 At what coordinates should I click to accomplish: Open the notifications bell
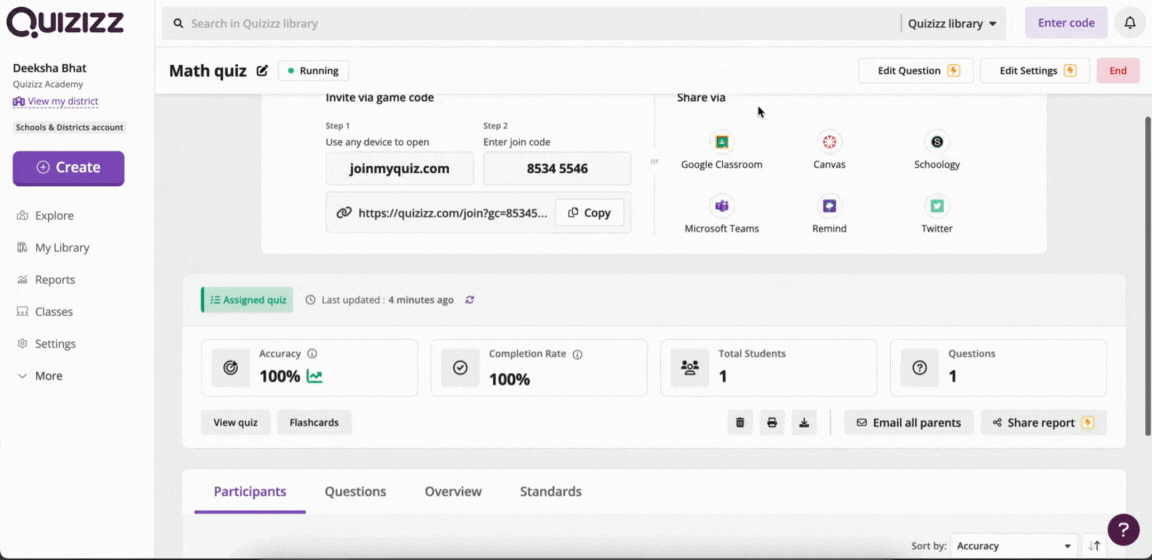pyautogui.click(x=1130, y=23)
